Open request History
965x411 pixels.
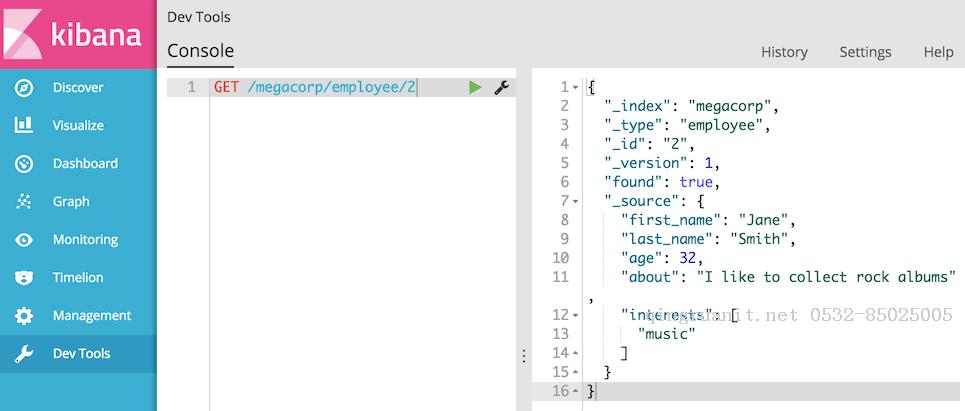pyautogui.click(x=784, y=52)
